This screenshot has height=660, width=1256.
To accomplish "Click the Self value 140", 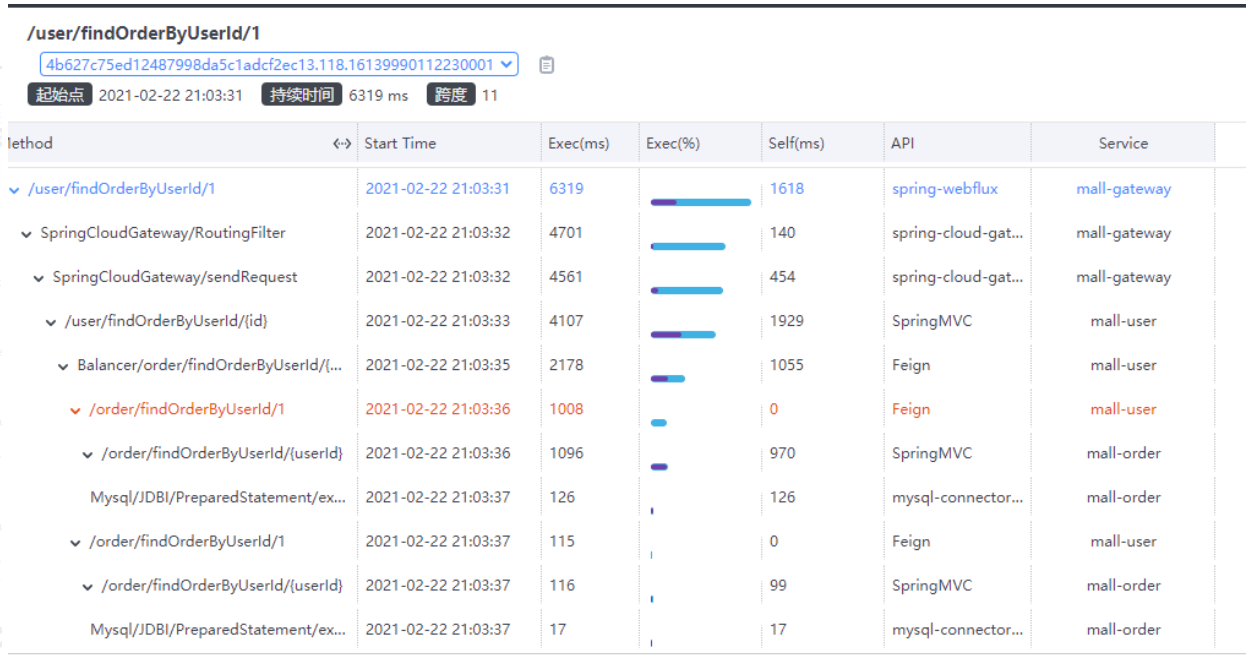I will tap(783, 232).
